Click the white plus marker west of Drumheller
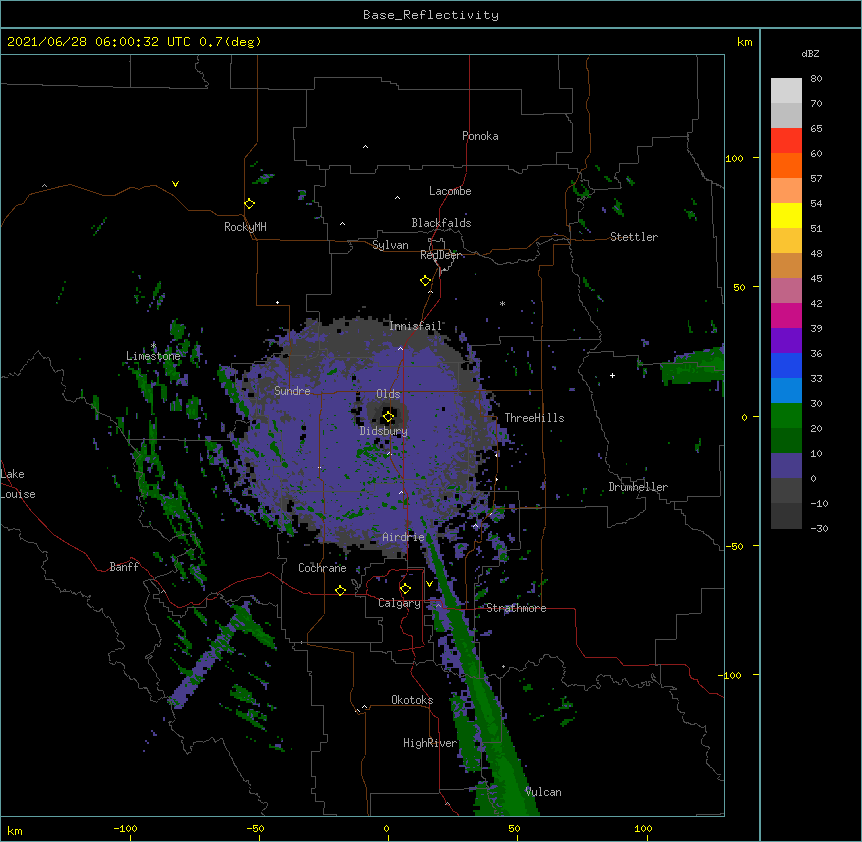862x842 pixels. click(x=612, y=375)
